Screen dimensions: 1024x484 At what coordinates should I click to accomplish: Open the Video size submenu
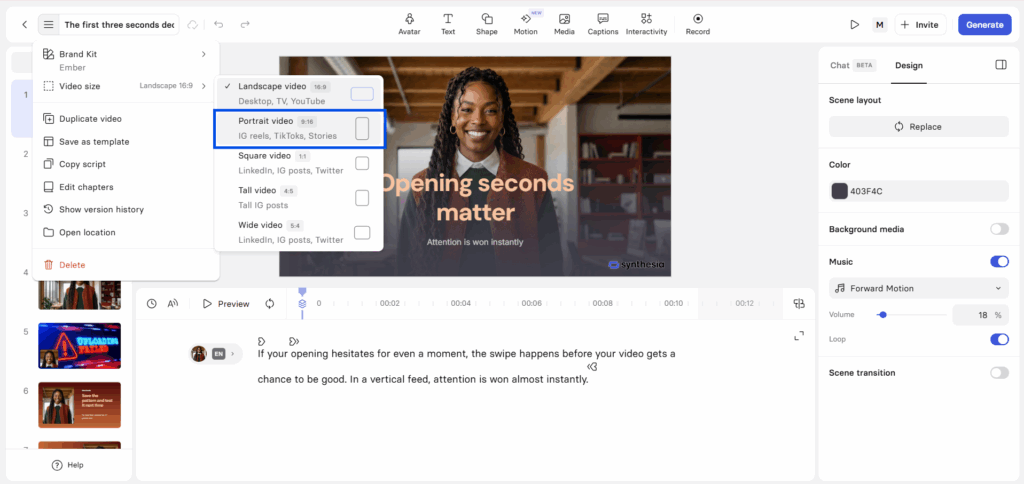pyautogui.click(x=125, y=86)
